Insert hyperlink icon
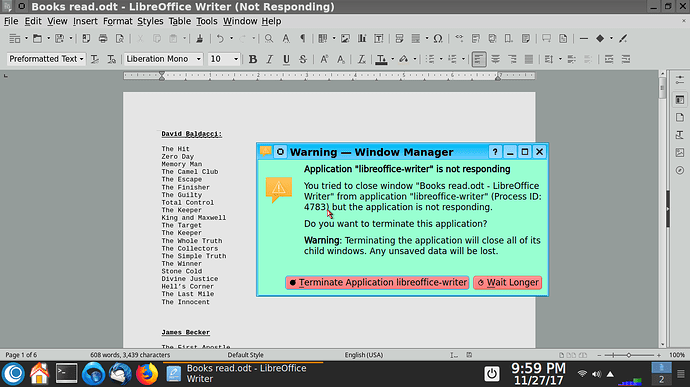Screen dimensions: 690x387 [459, 39]
